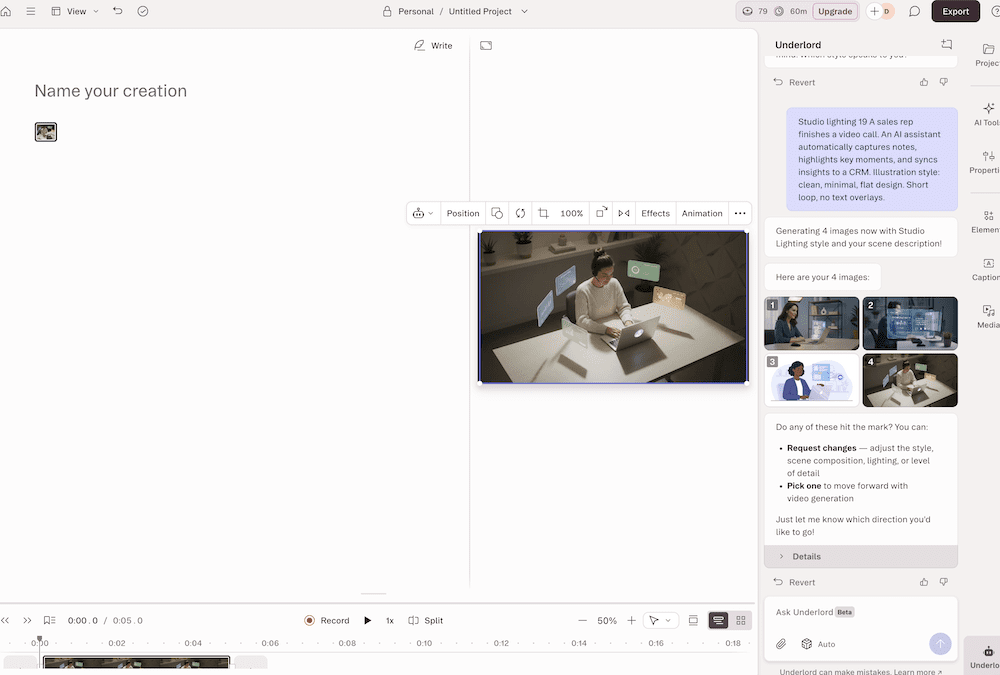
Task: Open the Untitled Project name dropdown
Action: 488,11
